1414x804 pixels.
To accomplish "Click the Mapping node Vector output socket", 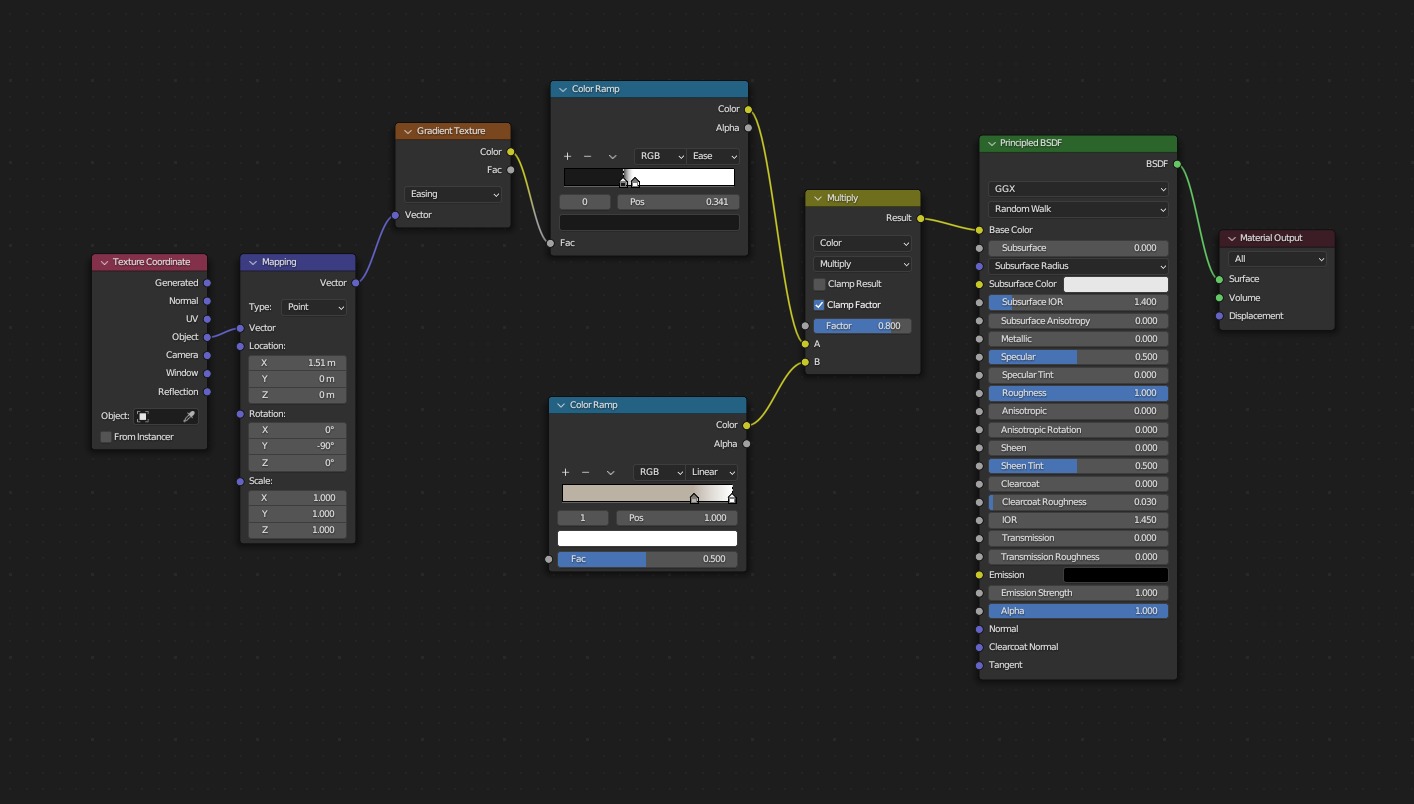I will 355,283.
